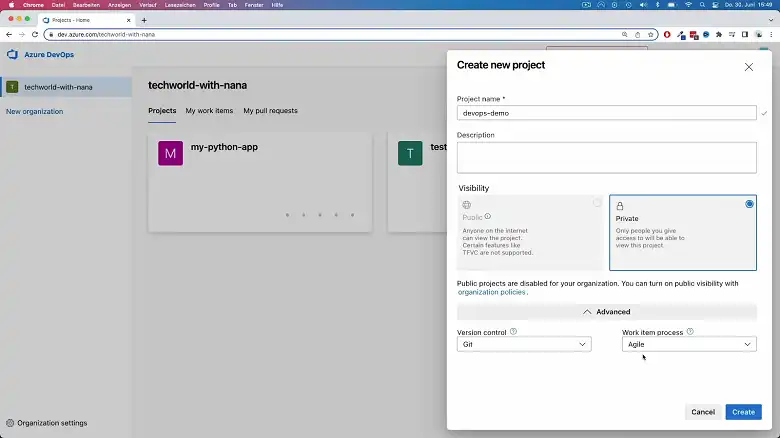Image resolution: width=780 pixels, height=438 pixels.
Task: Click New organization link
Action: pos(34,111)
